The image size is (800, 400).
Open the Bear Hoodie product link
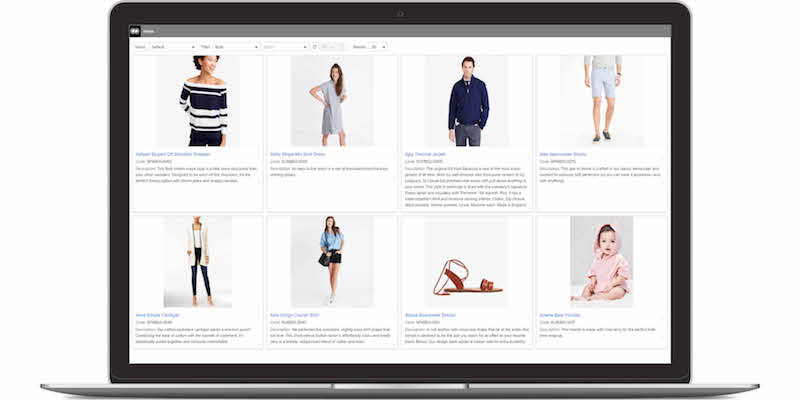564,313
